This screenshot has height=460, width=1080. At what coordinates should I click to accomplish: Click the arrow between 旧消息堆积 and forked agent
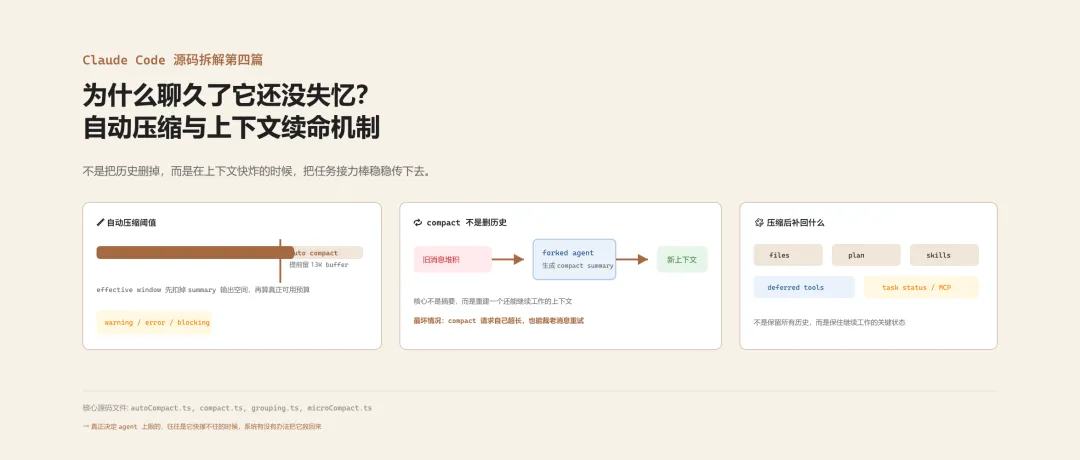(x=508, y=260)
